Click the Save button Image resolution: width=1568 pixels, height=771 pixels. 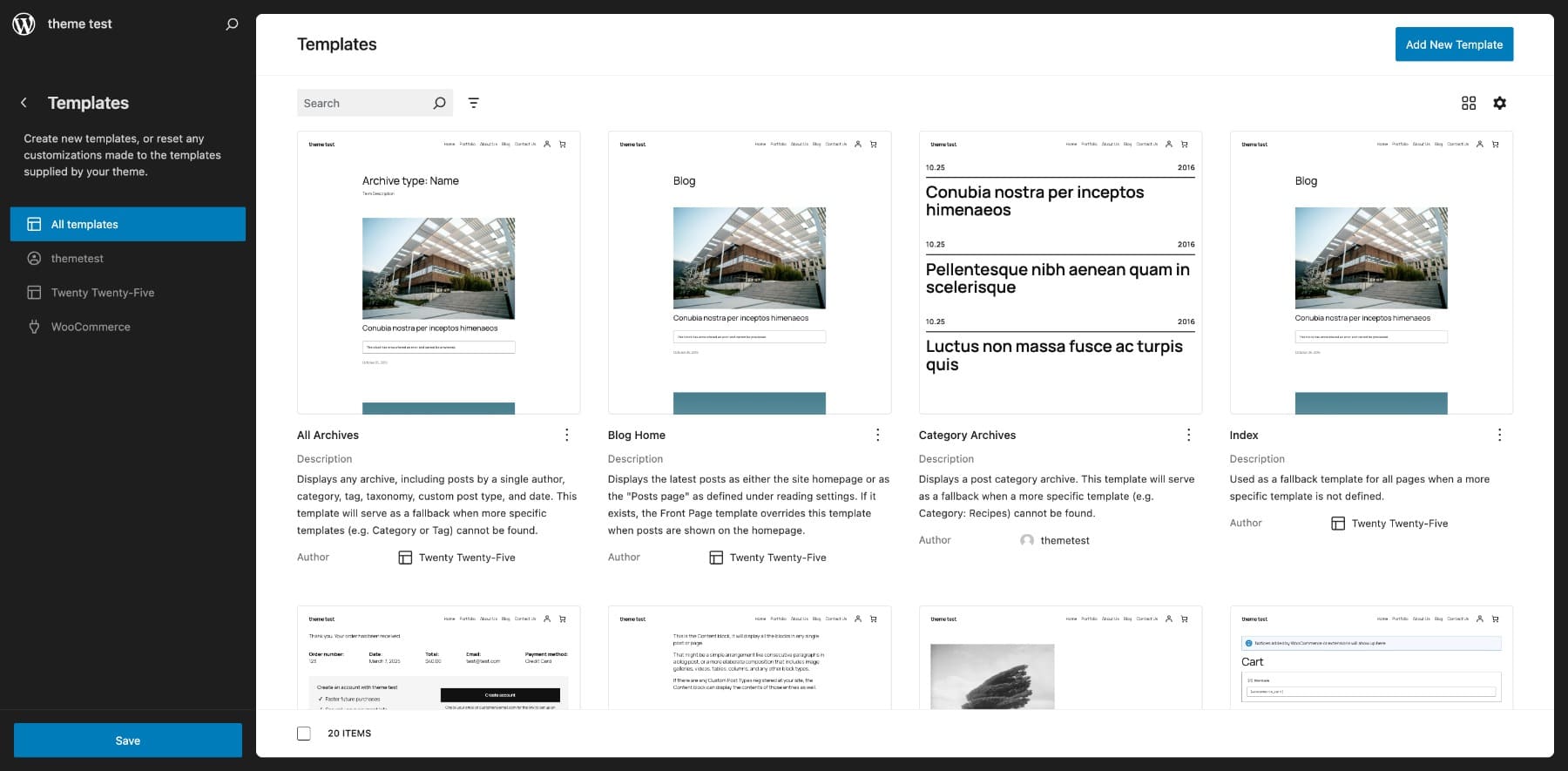[128, 741]
